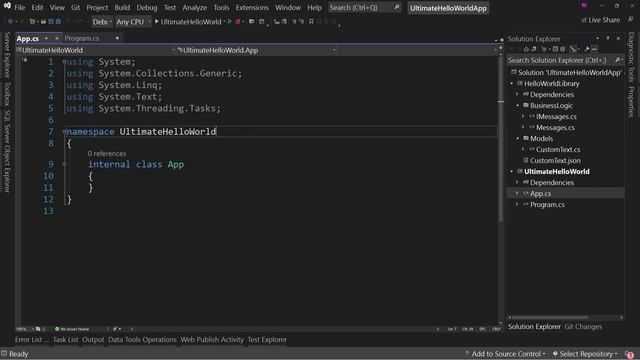
Task: Select Messages.cs in Solution Explorer
Action: [x=555, y=127]
